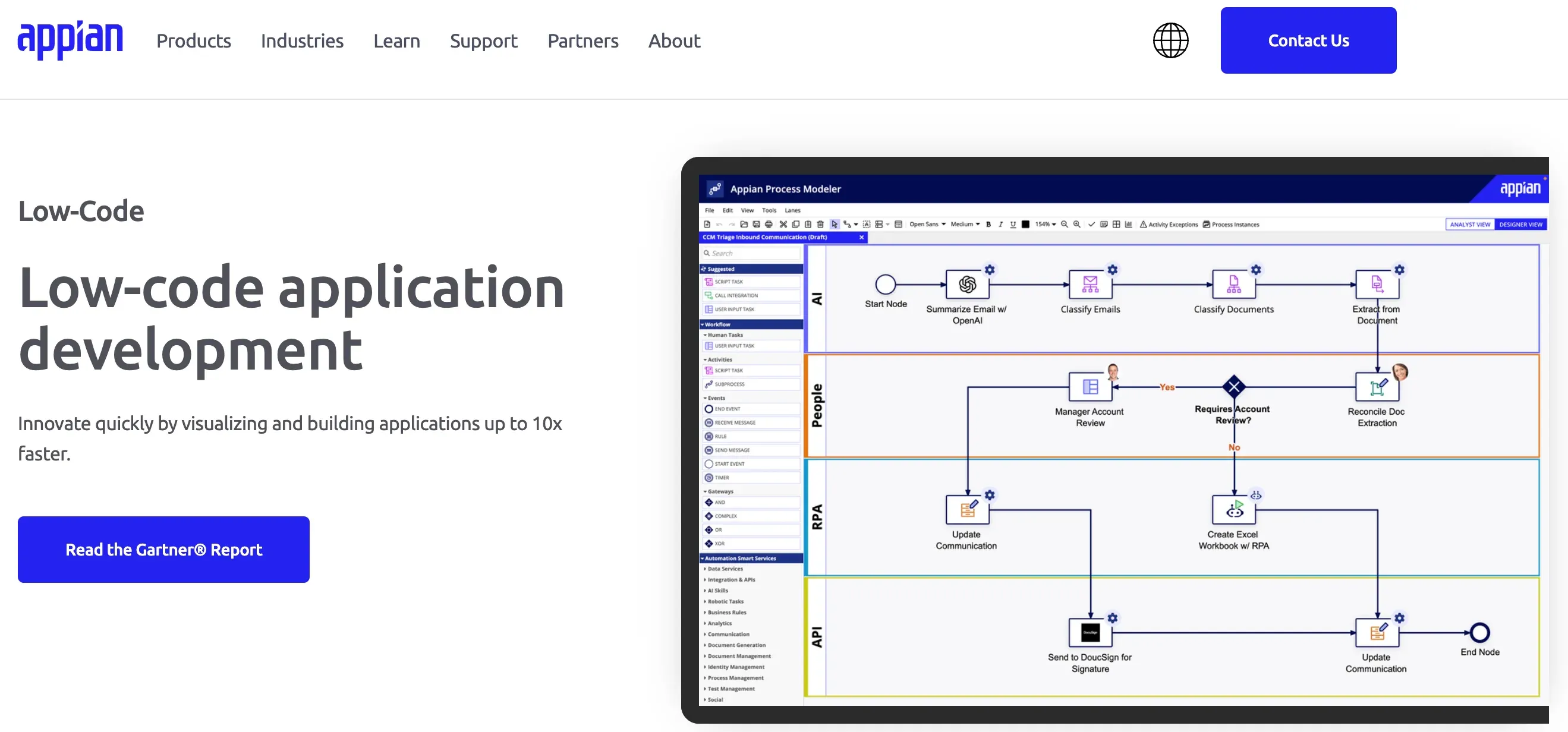1568x732 pixels.
Task: Click Read the Gartner Report button
Action: coord(163,550)
